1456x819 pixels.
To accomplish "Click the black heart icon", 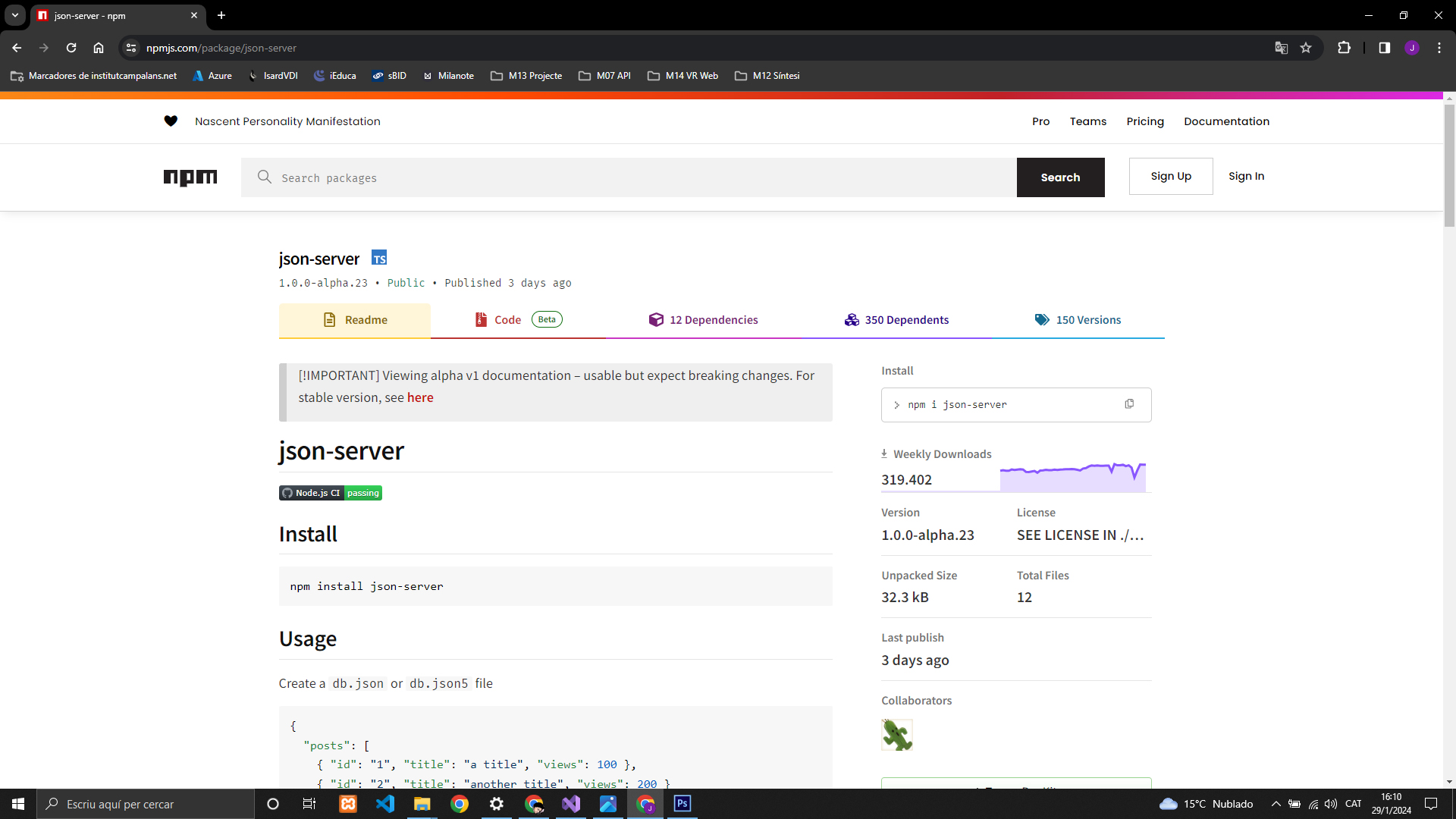I will point(171,121).
